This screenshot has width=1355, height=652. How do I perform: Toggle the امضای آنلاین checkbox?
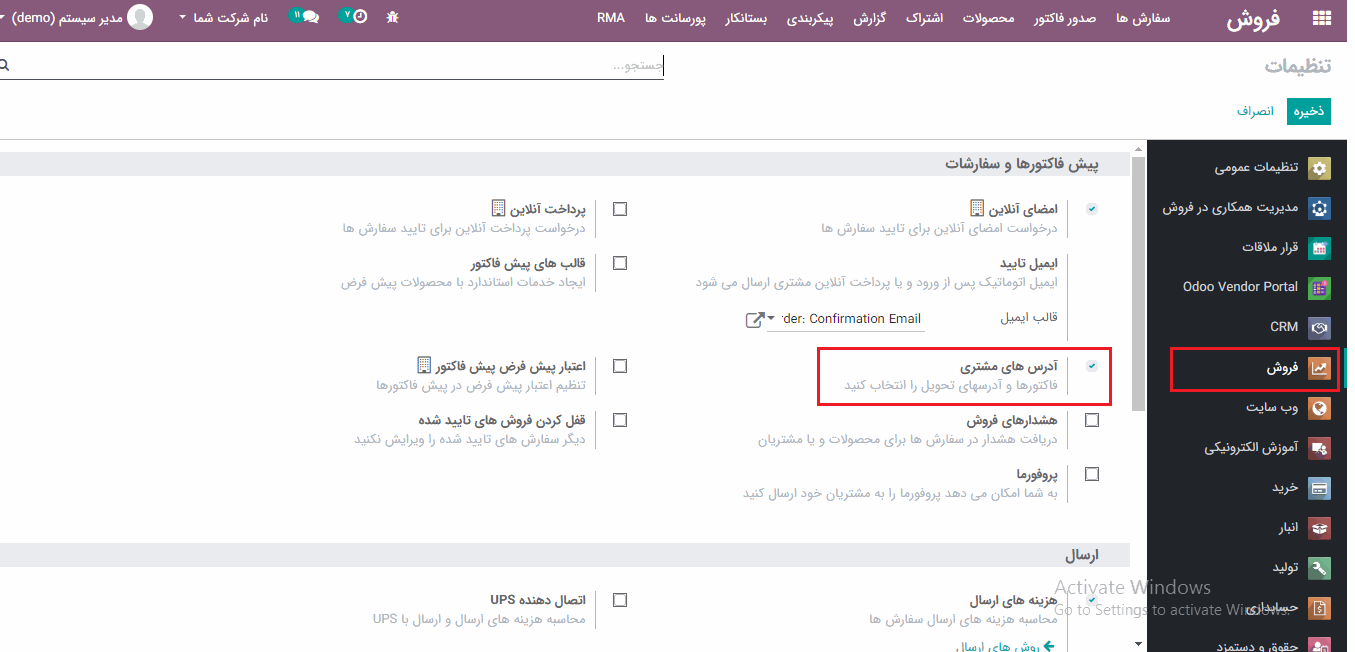coord(1092,209)
